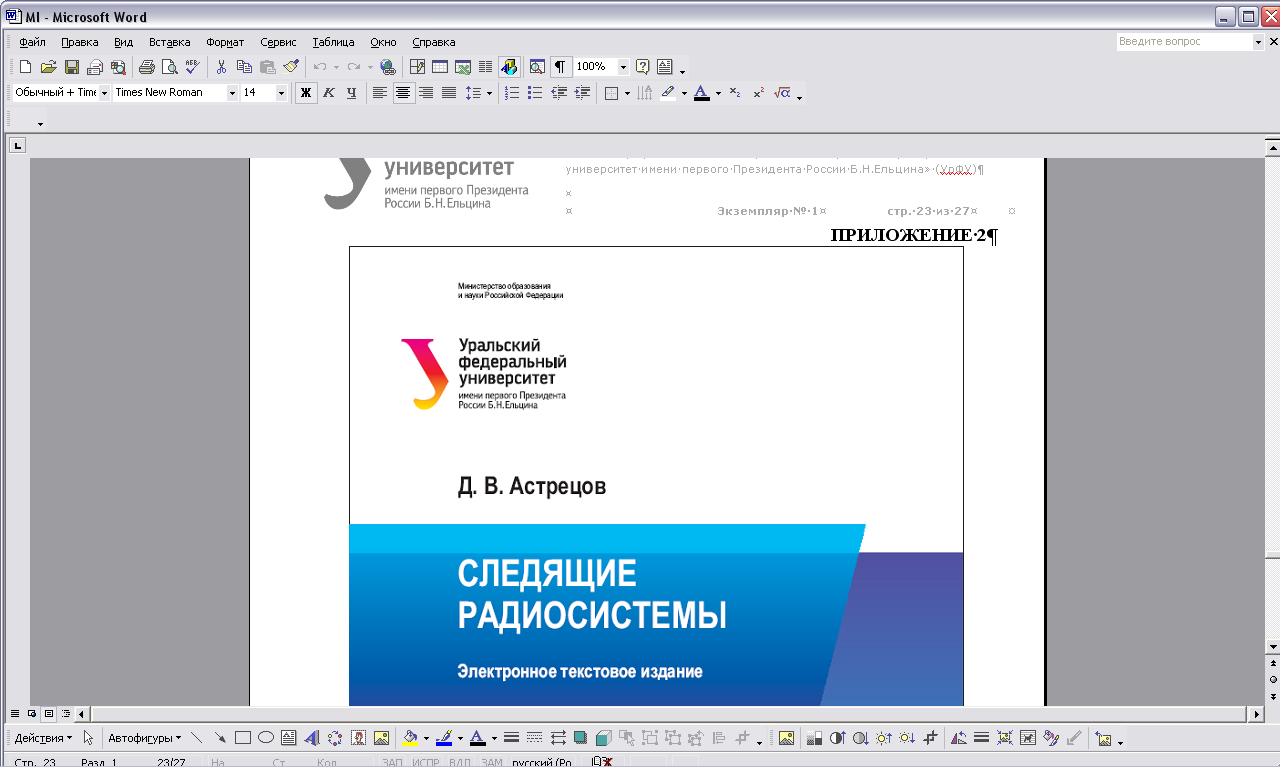Expand the borders dropdown arrow
1280x768 pixels.
(x=627, y=93)
